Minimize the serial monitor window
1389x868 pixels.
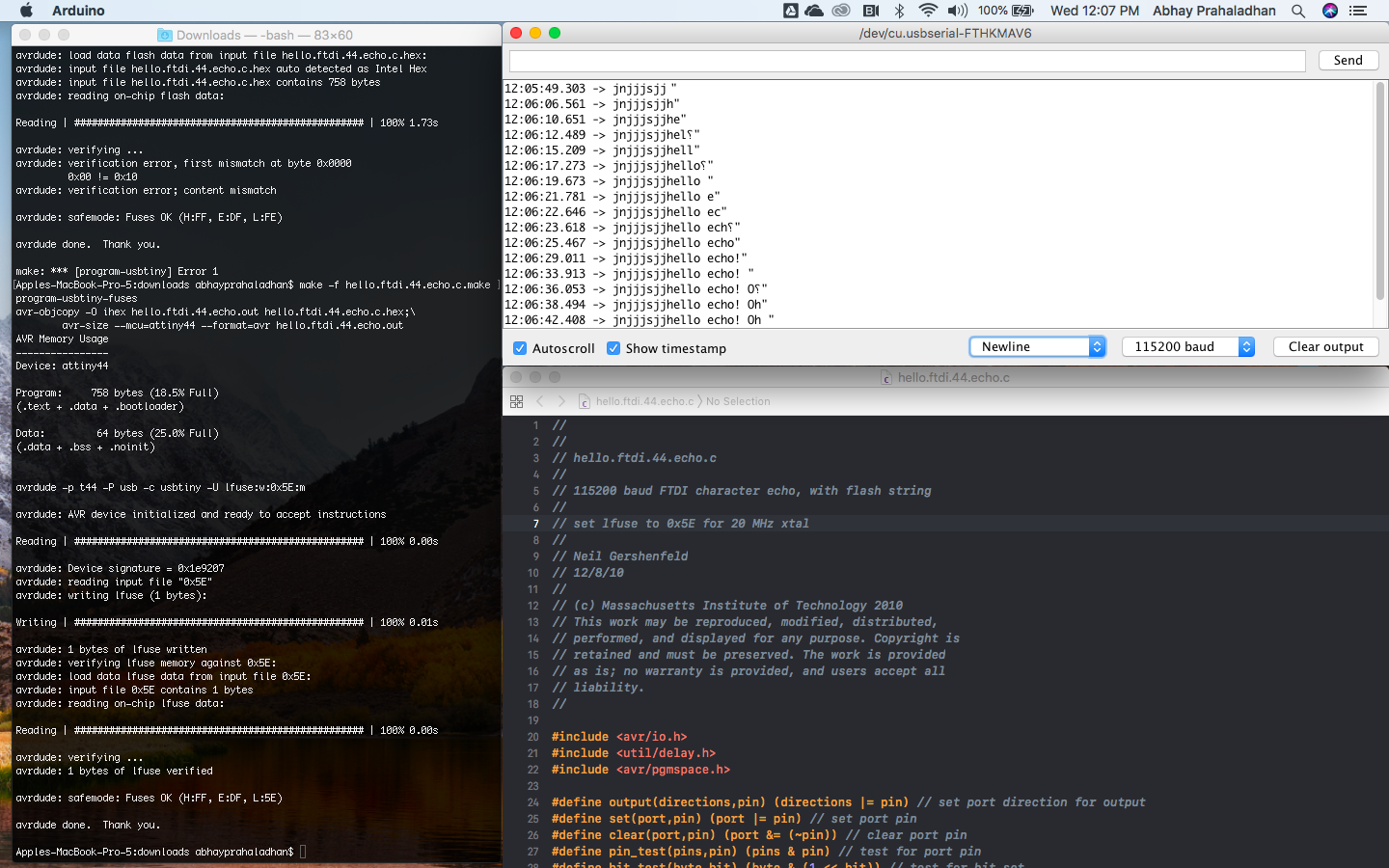tap(535, 33)
